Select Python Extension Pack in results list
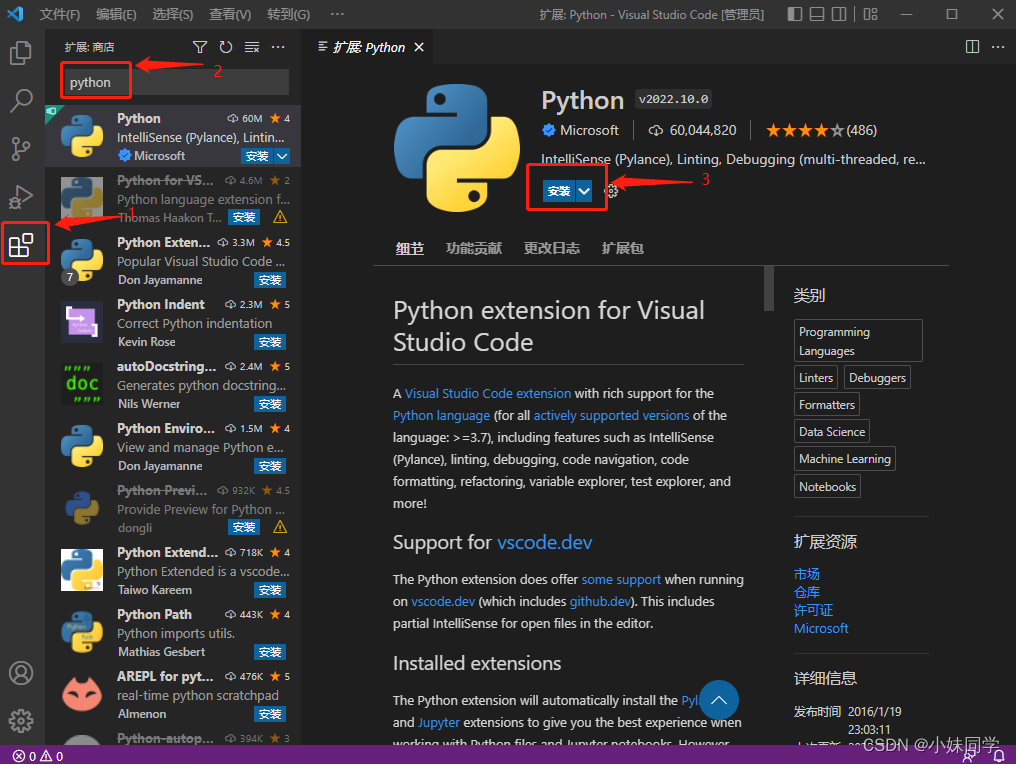This screenshot has height=764, width=1016. click(174, 260)
